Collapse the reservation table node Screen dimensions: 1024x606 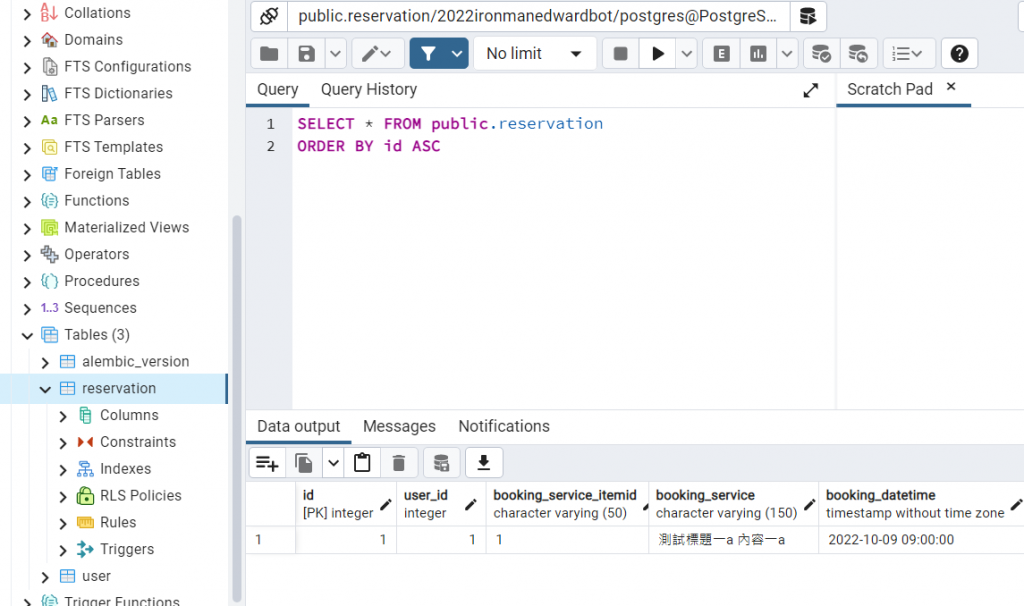click(45, 389)
